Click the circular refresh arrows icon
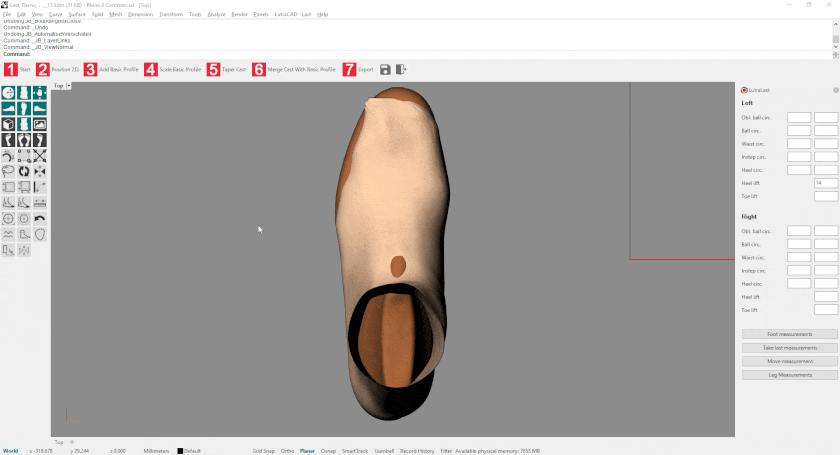 point(24,171)
